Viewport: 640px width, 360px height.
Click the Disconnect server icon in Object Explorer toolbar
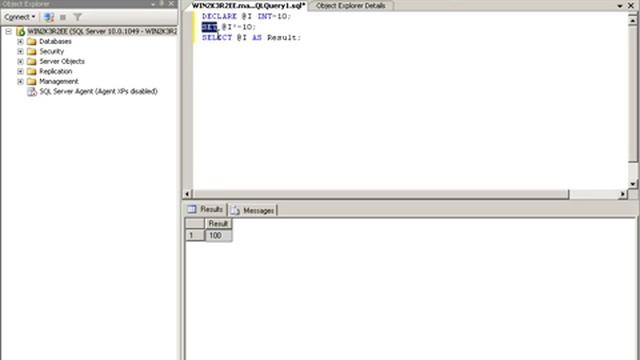pos(49,17)
